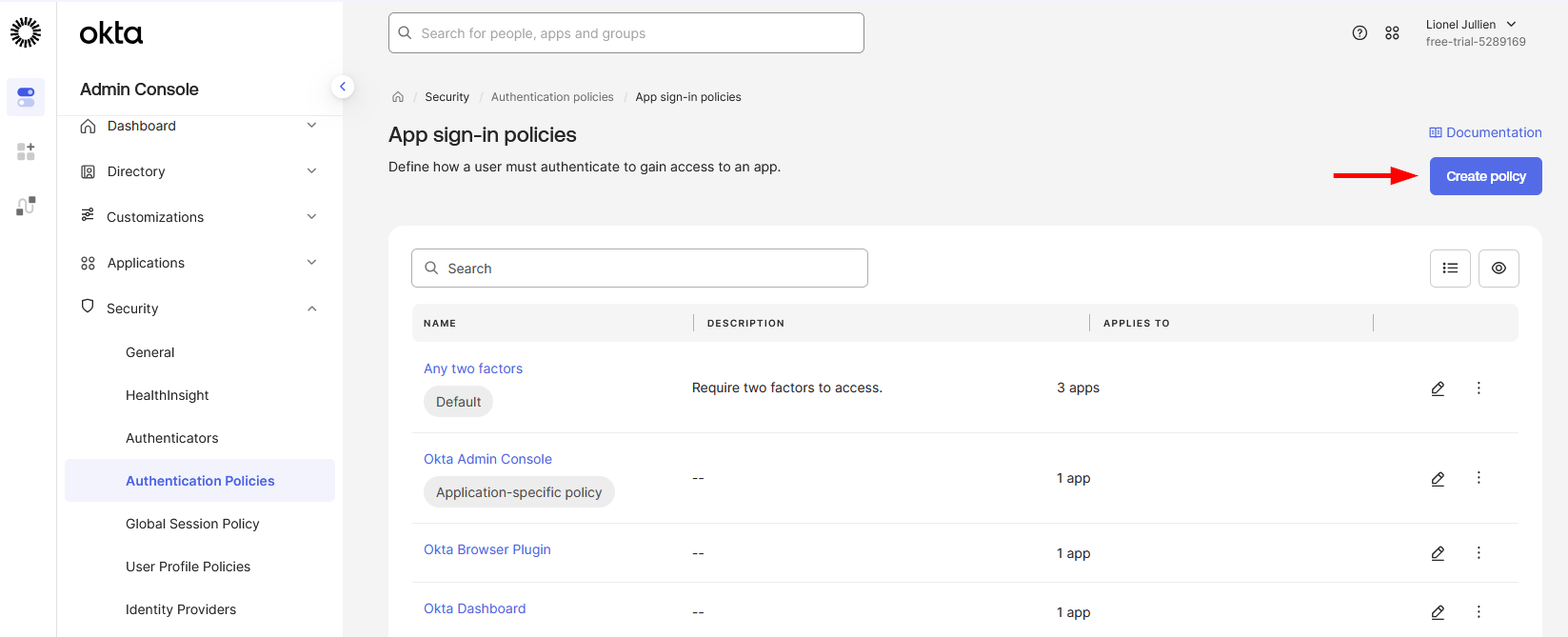The image size is (1568, 637).
Task: Collapse the sidebar with arrow button
Action: coord(343,87)
